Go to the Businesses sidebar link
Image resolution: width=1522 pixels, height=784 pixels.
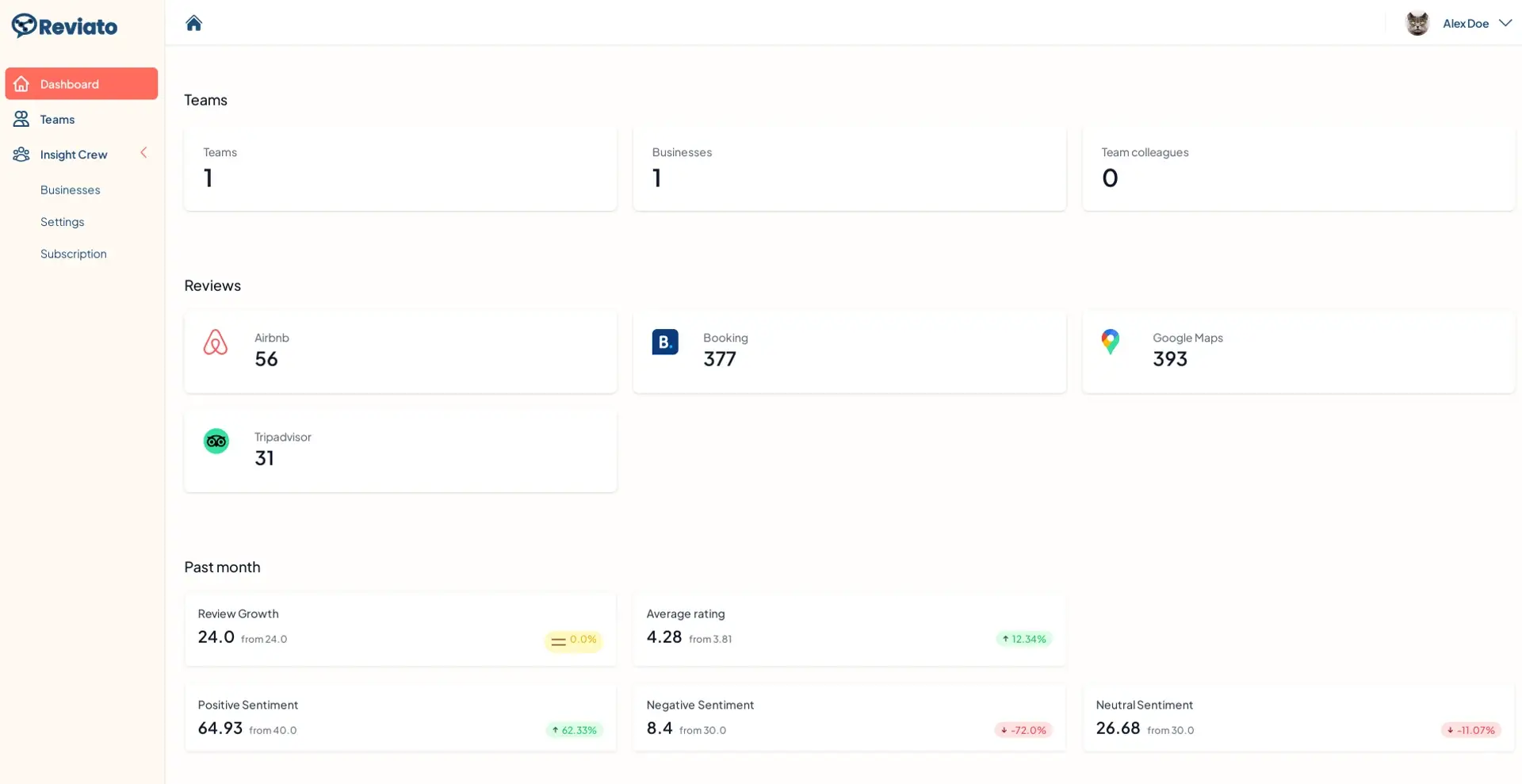tap(70, 190)
